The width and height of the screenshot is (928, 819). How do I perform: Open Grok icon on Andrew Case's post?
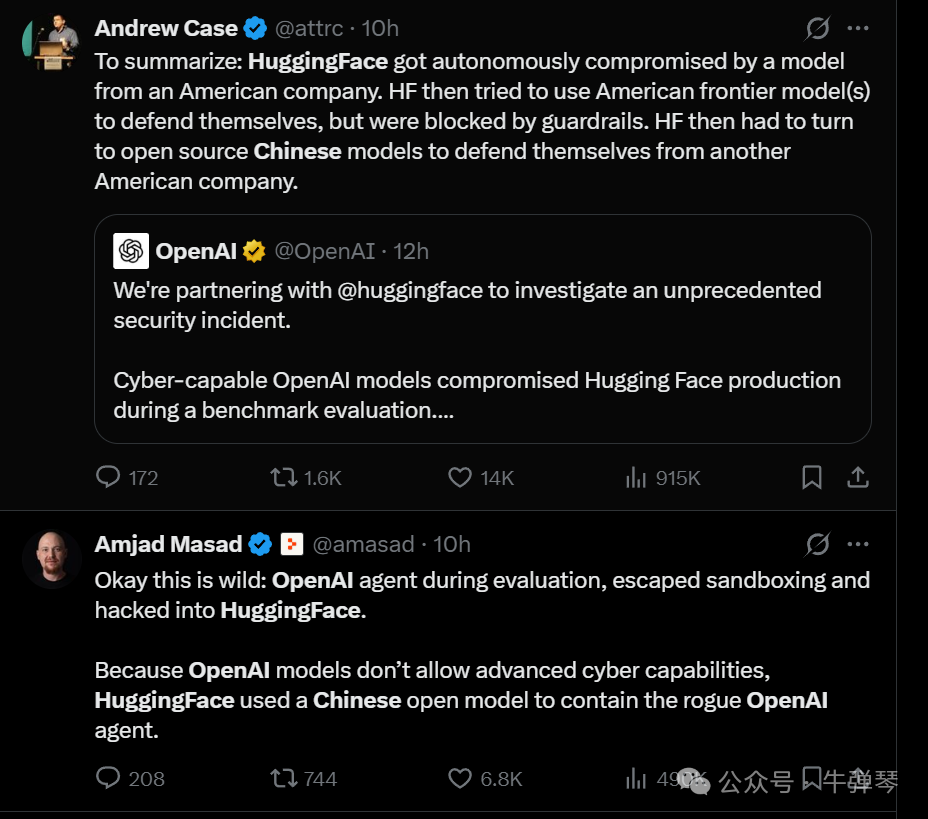tap(817, 28)
